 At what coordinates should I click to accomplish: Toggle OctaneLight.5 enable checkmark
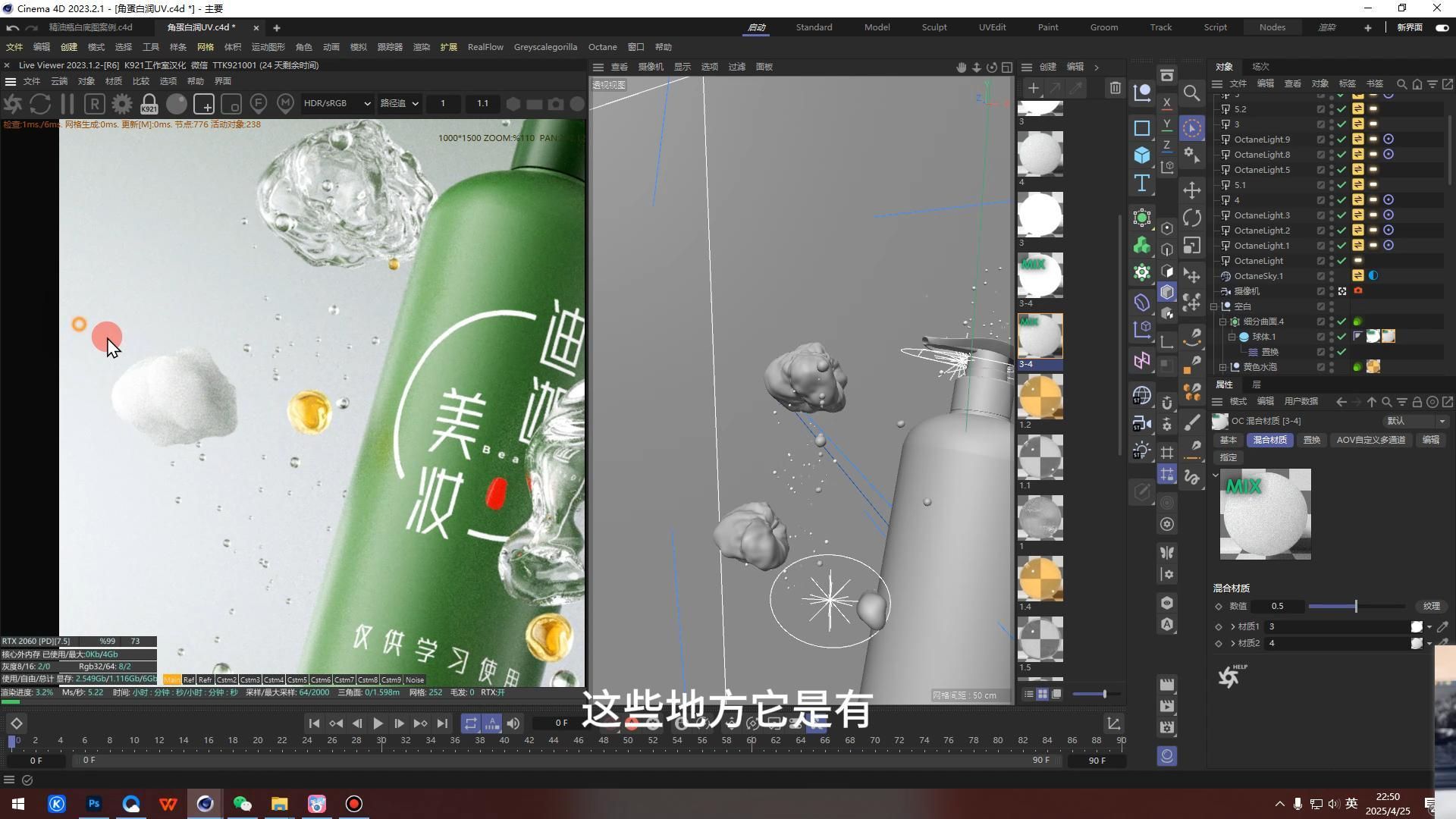tap(1341, 170)
